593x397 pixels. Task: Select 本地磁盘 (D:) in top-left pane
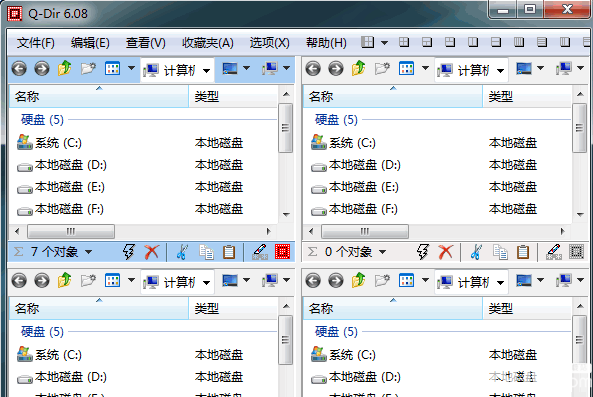pos(62,165)
